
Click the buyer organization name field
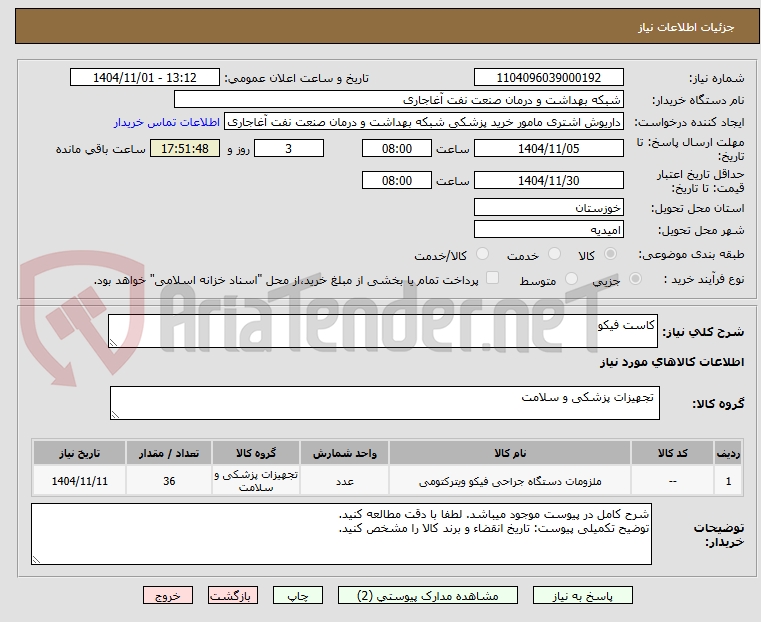(x=398, y=99)
